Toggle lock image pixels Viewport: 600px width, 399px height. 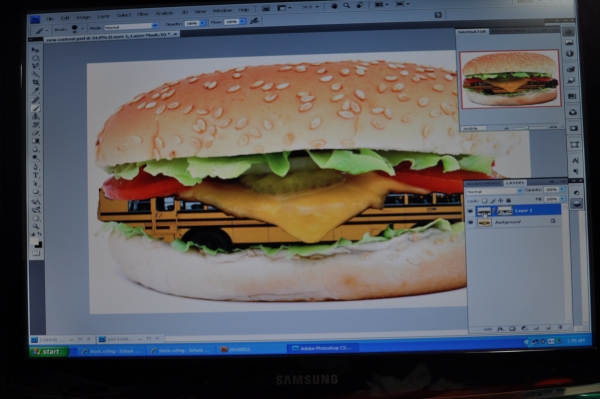coord(492,200)
